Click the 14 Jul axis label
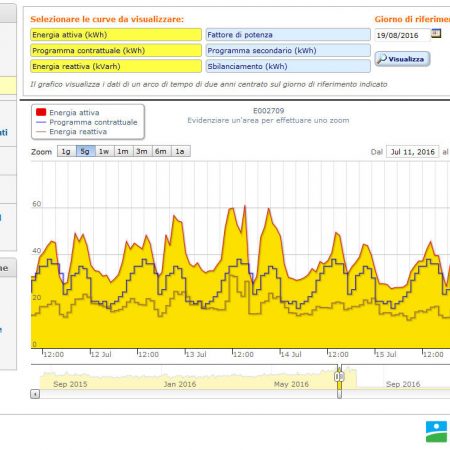This screenshot has height=450, width=450. point(291,354)
